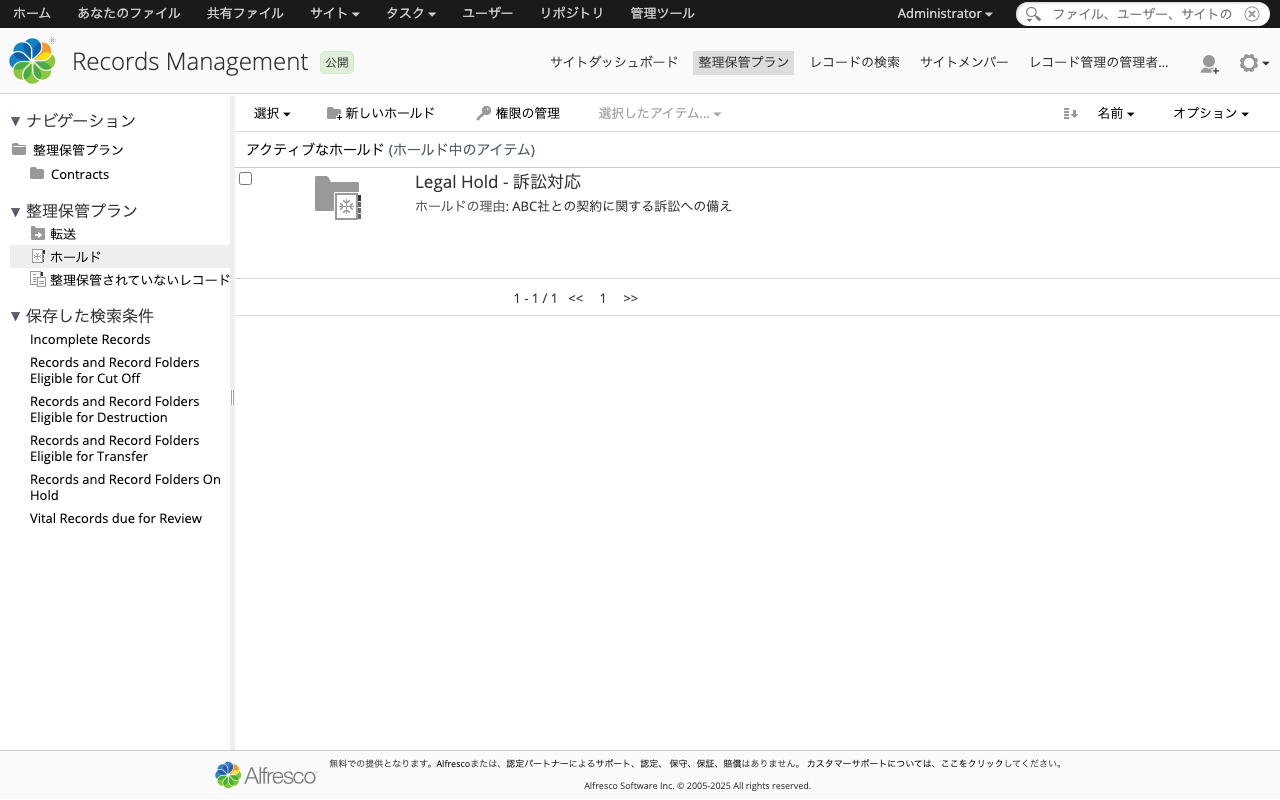Viewport: 1280px width, 800px height.
Task: Click the unfiled records icon
Action: (x=38, y=279)
